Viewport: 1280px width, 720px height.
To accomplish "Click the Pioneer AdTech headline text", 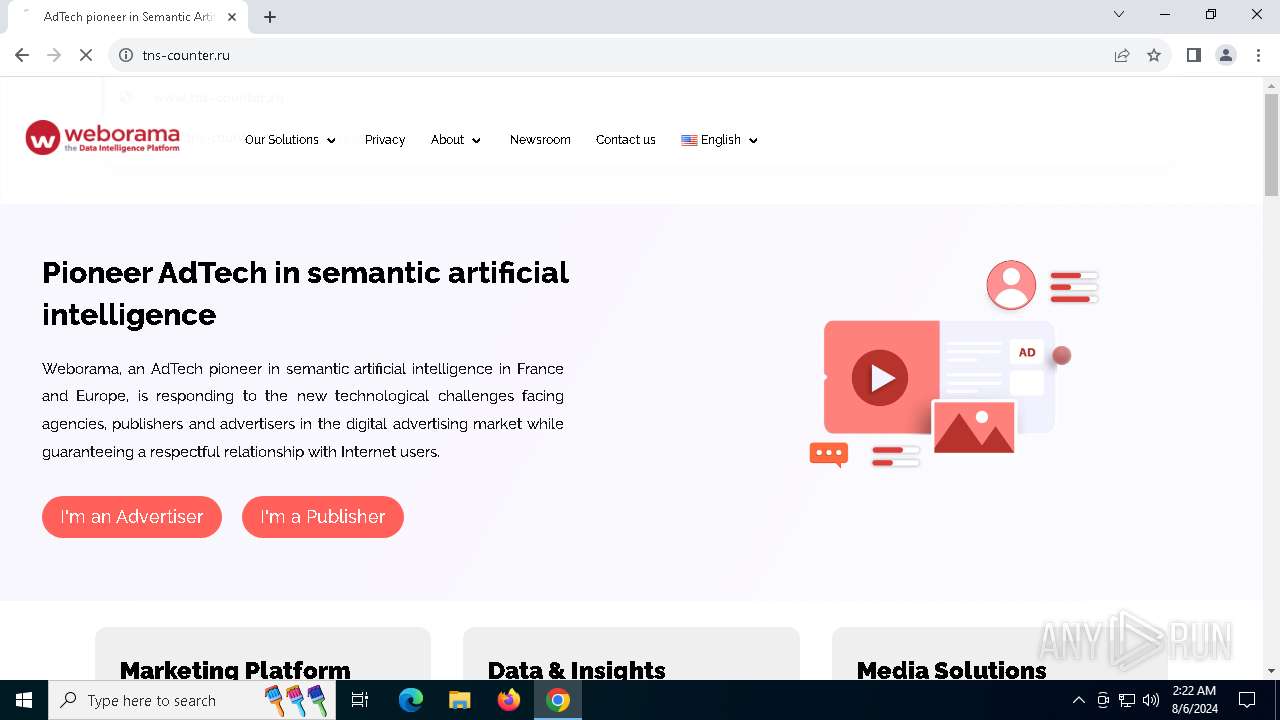I will (x=305, y=293).
